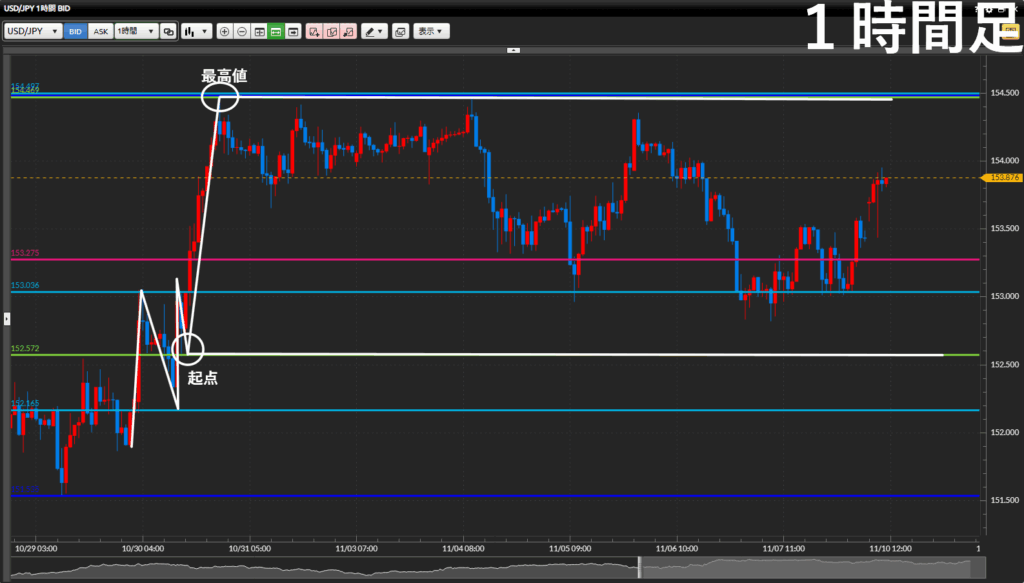Screen dimensions: 1024x583
Task: Click the copy chart window icon
Action: pyautogui.click(x=400, y=31)
